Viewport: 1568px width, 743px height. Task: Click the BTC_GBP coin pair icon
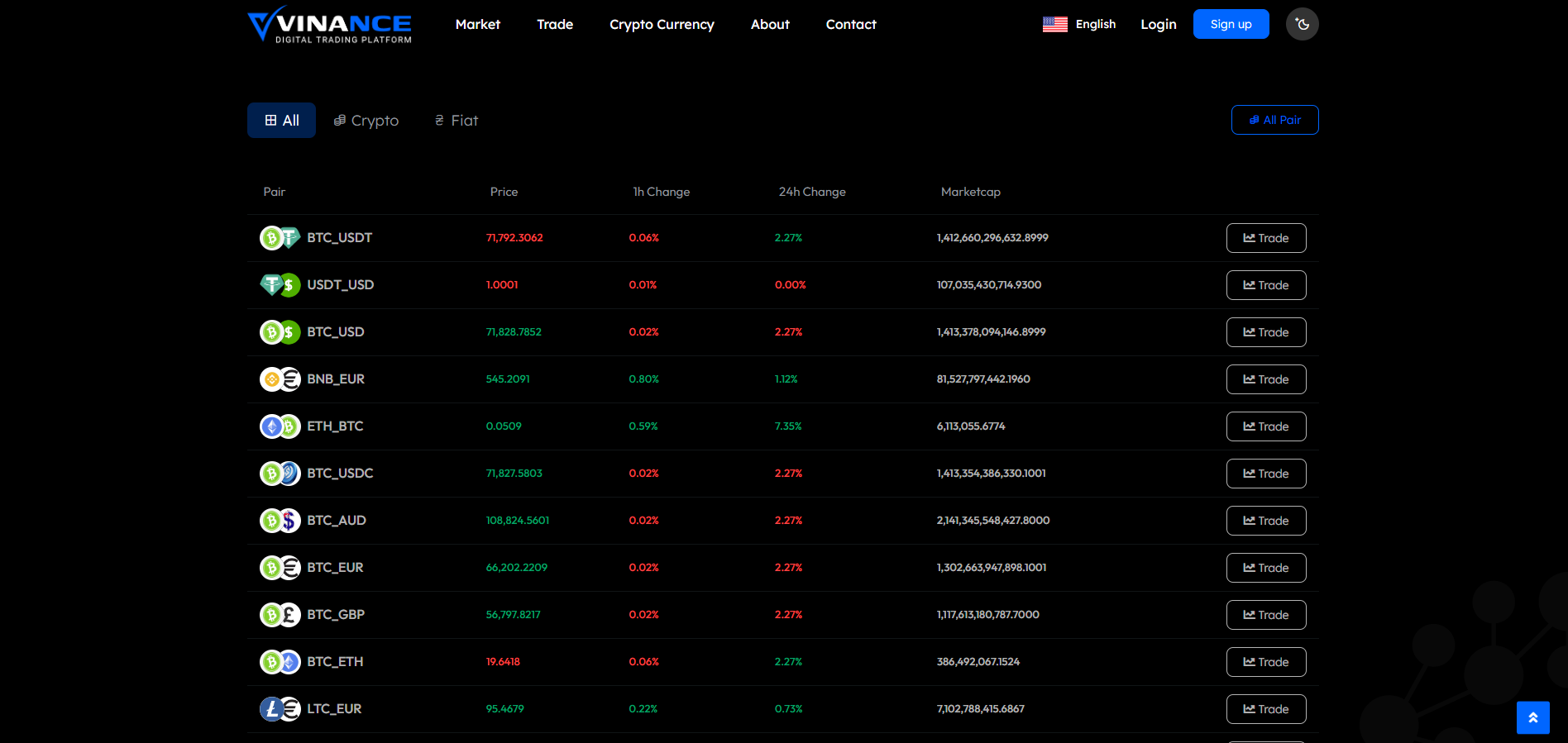click(x=280, y=615)
